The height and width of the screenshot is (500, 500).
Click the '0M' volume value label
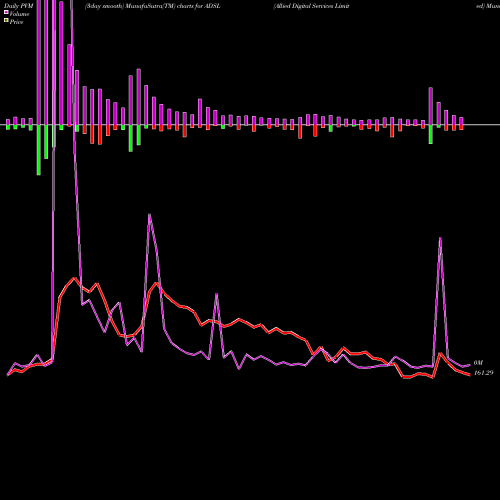[x=478, y=363]
